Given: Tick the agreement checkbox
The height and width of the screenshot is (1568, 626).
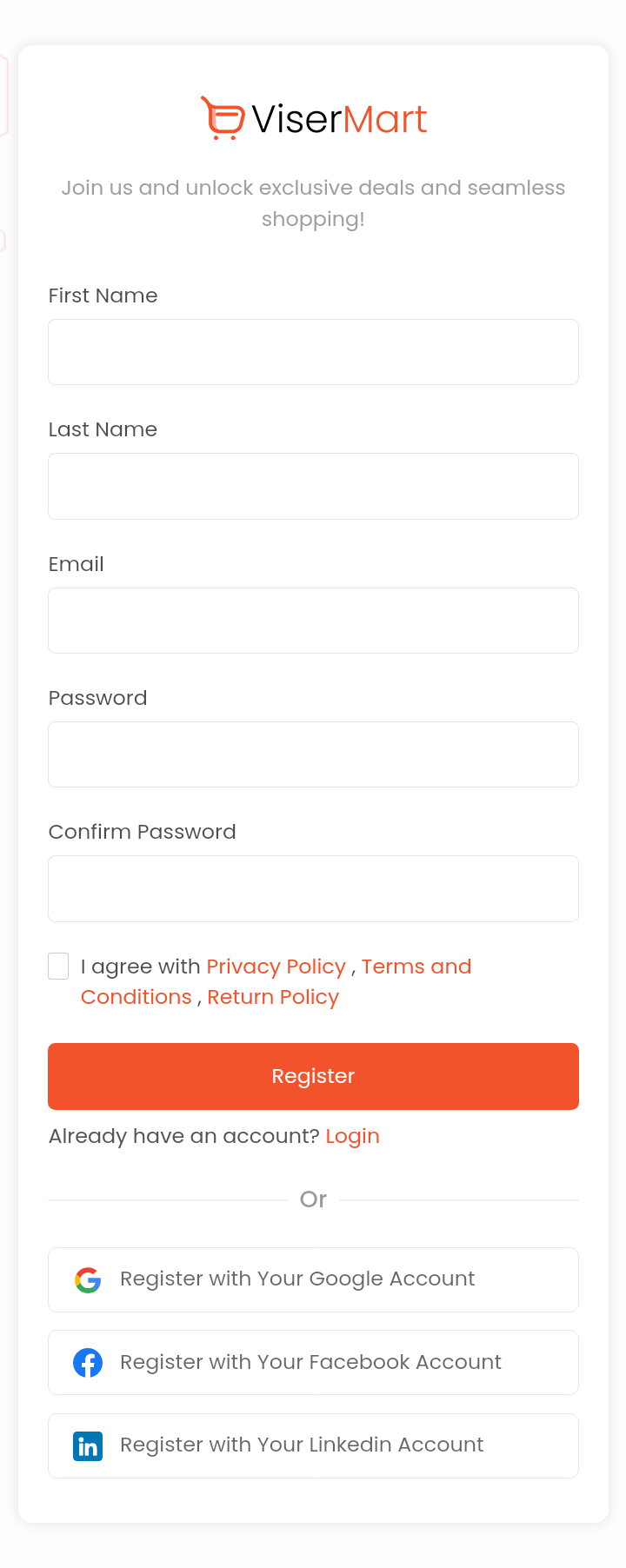Looking at the screenshot, I should [58, 966].
